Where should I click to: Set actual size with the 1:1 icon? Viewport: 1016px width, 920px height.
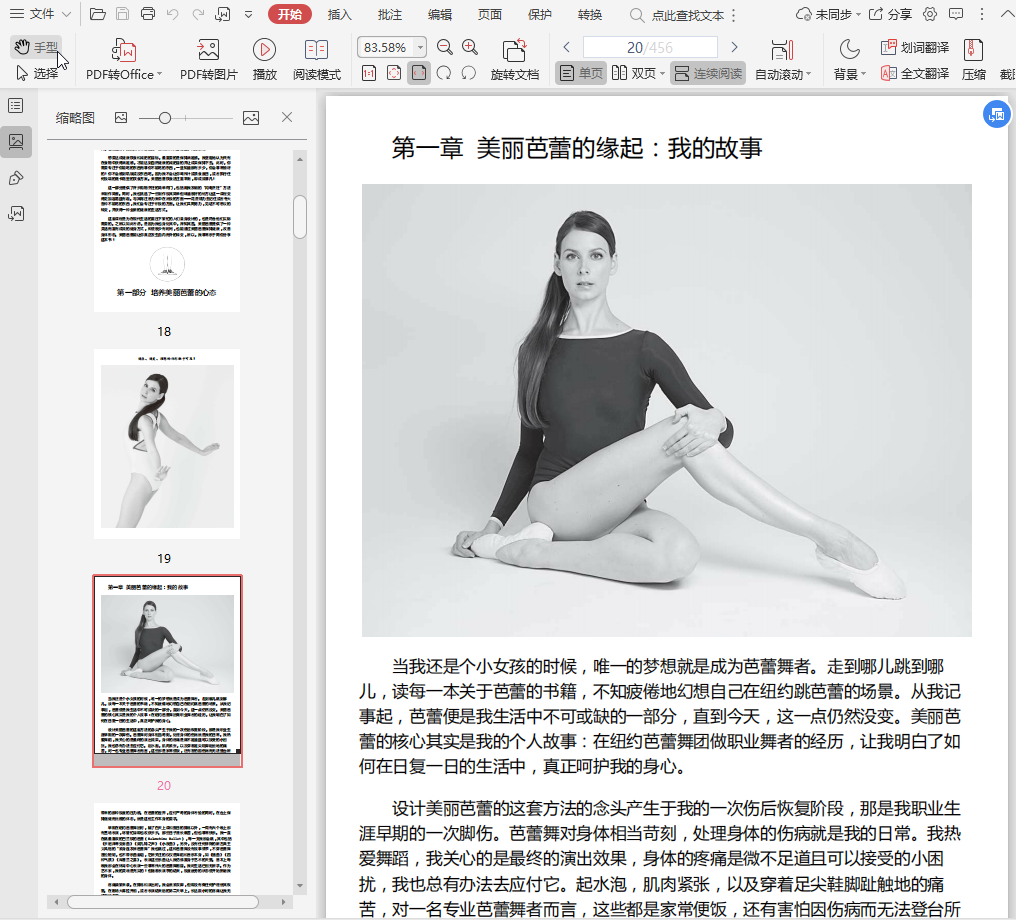369,73
